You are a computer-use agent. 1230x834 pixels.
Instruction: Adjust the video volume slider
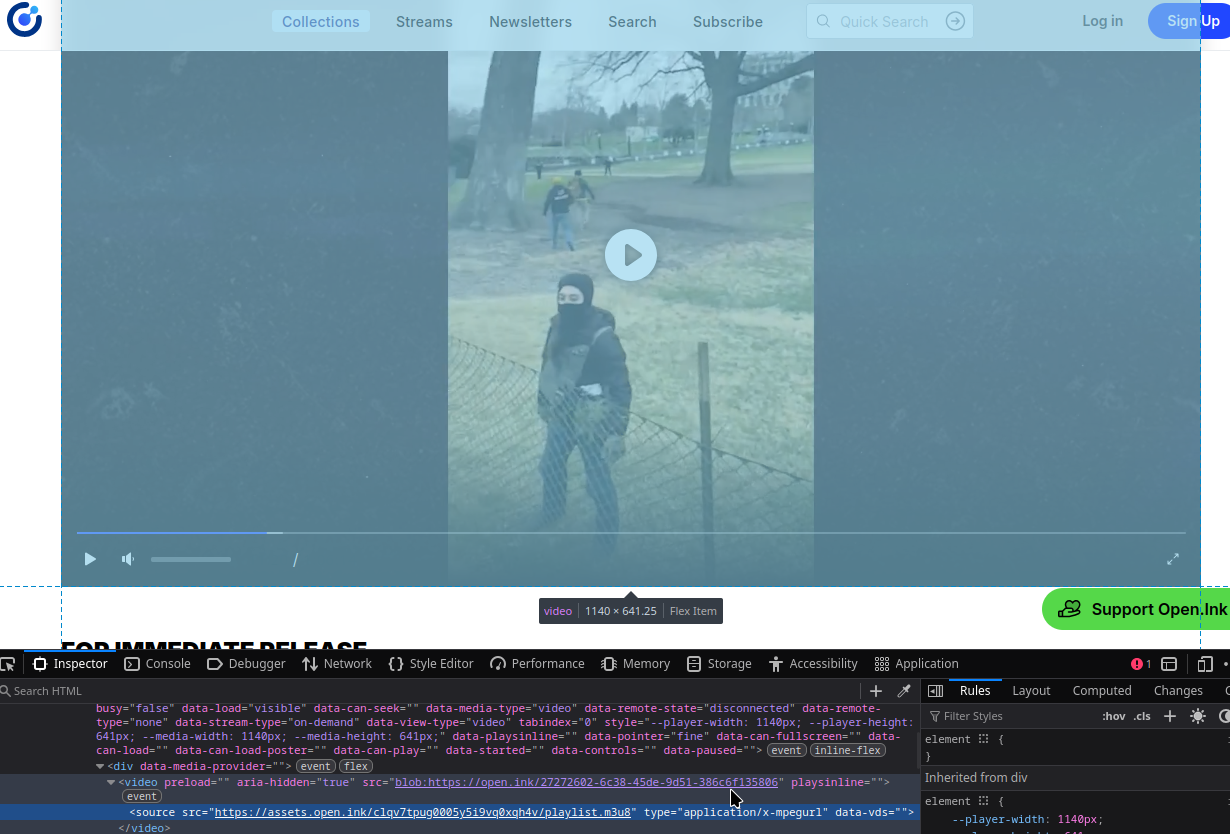pyautogui.click(x=191, y=559)
